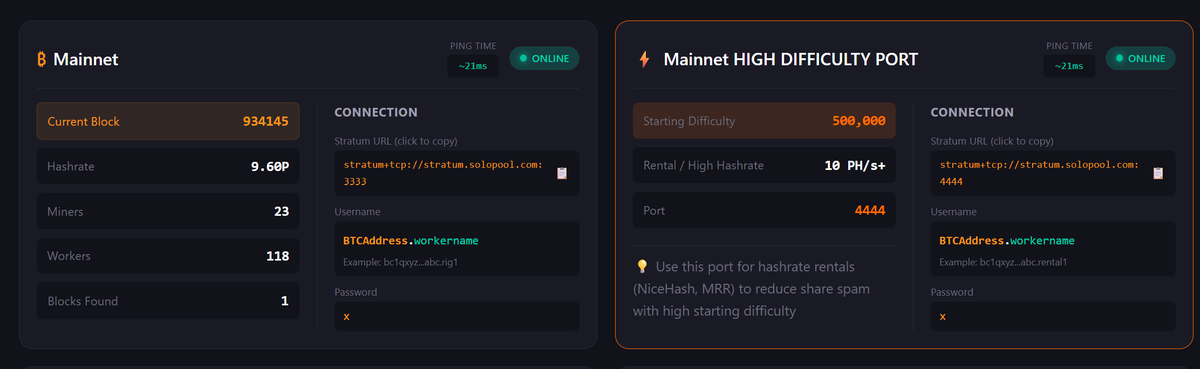Click Hashrate row showing 9.60P
This screenshot has height=369, width=1200.
pyautogui.click(x=168, y=166)
